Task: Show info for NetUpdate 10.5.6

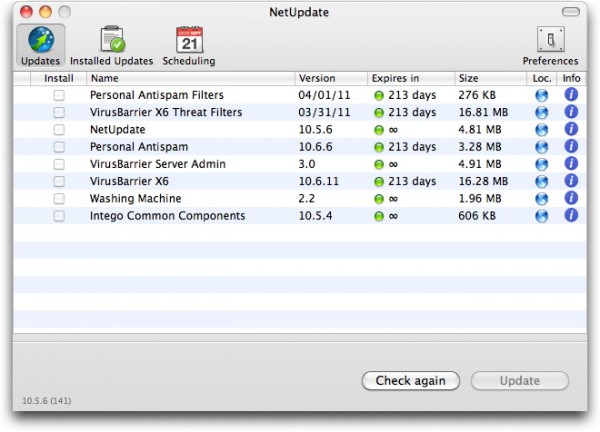Action: (x=571, y=129)
